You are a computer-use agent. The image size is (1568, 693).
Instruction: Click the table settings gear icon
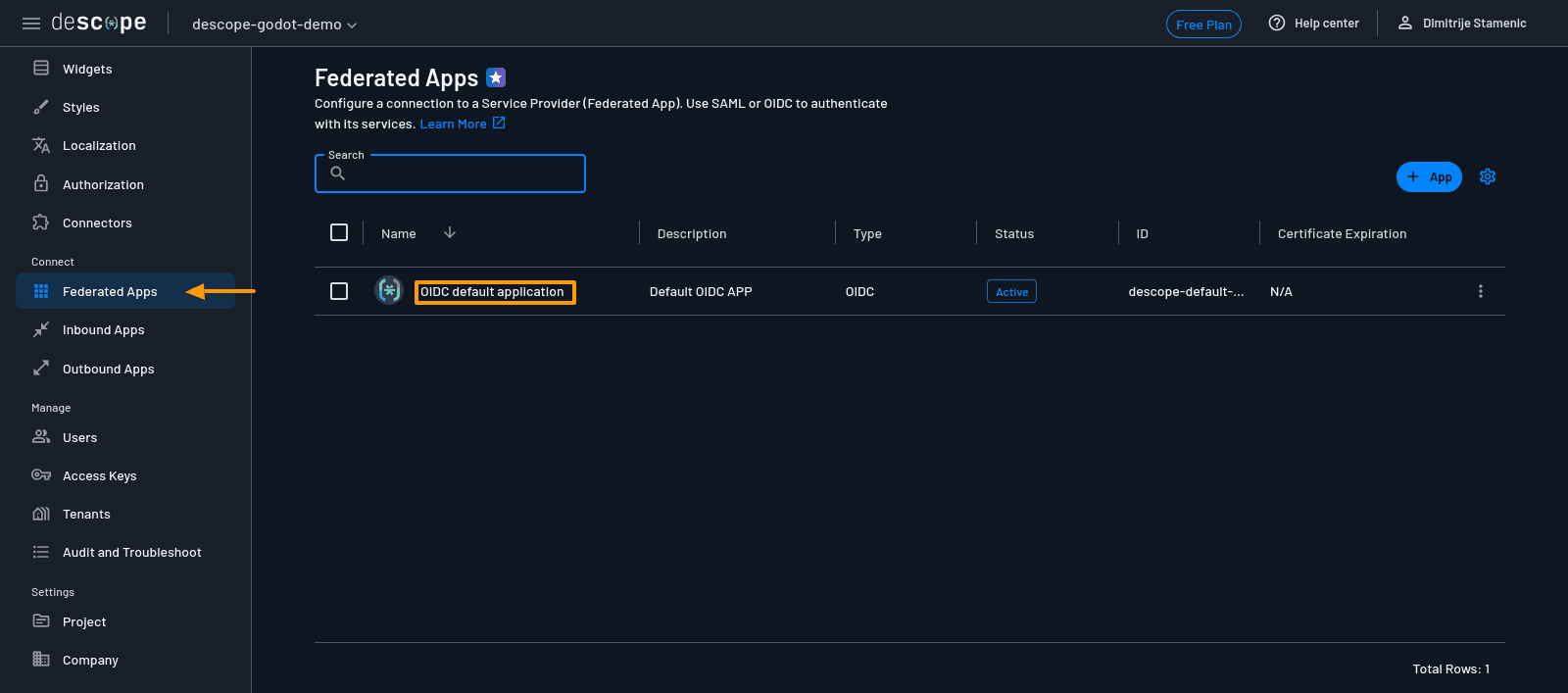[1487, 176]
